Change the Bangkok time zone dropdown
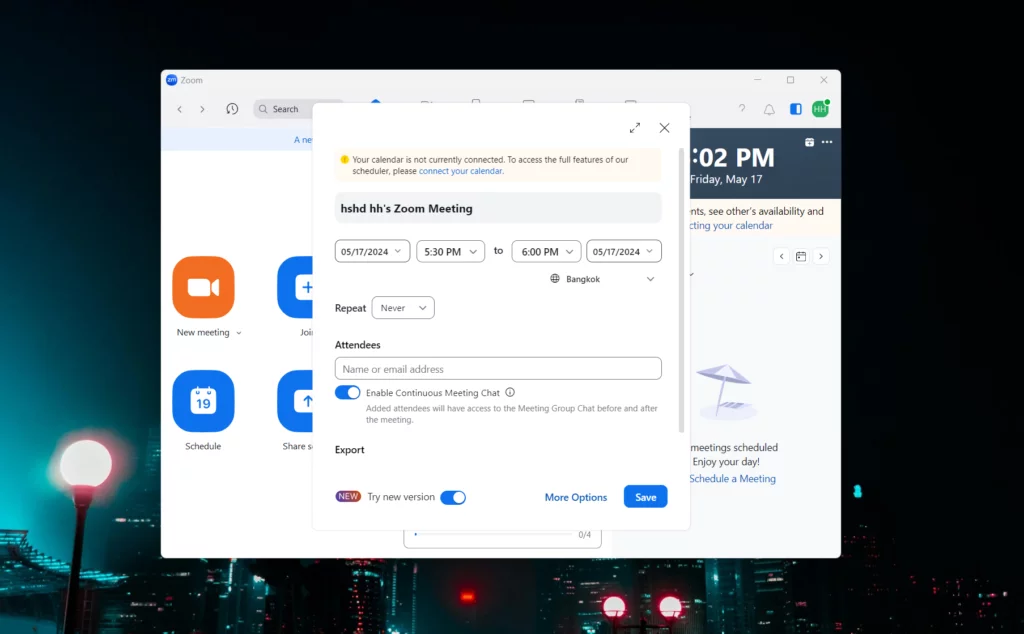 pos(603,279)
